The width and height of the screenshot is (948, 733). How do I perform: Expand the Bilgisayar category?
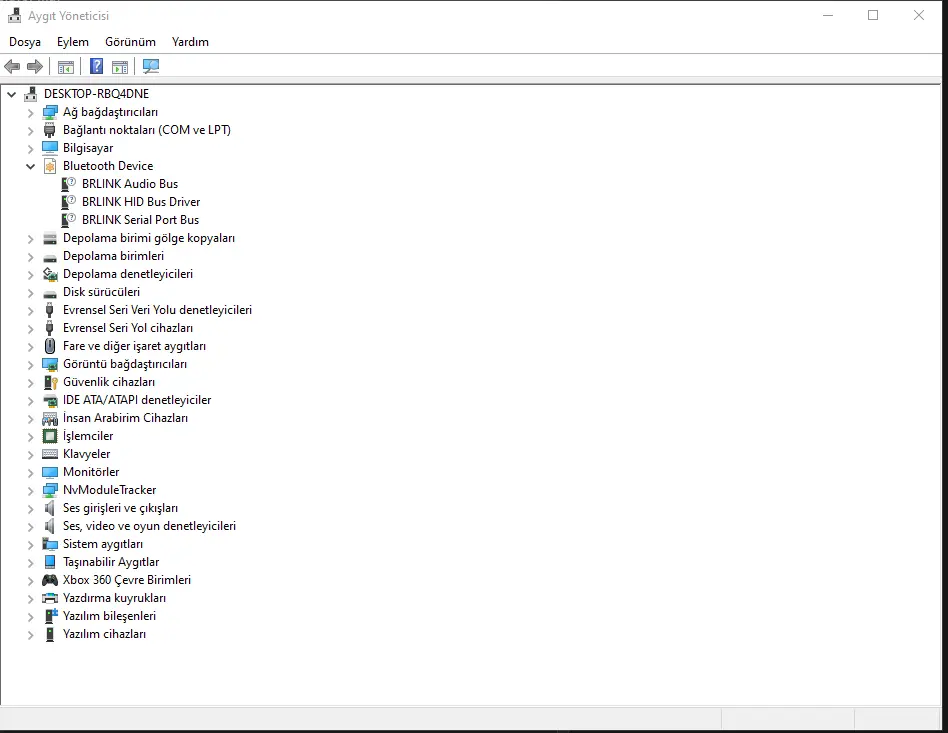30,149
